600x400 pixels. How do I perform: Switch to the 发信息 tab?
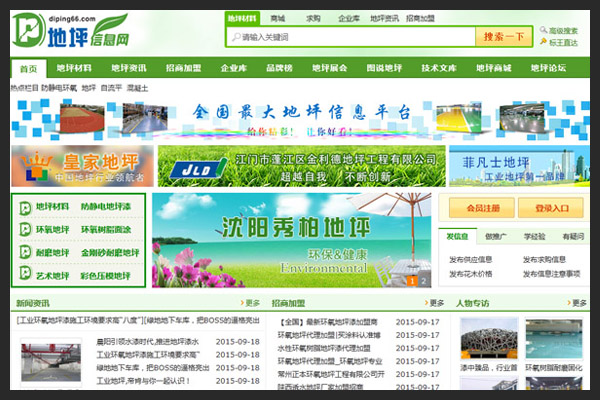click(x=458, y=237)
